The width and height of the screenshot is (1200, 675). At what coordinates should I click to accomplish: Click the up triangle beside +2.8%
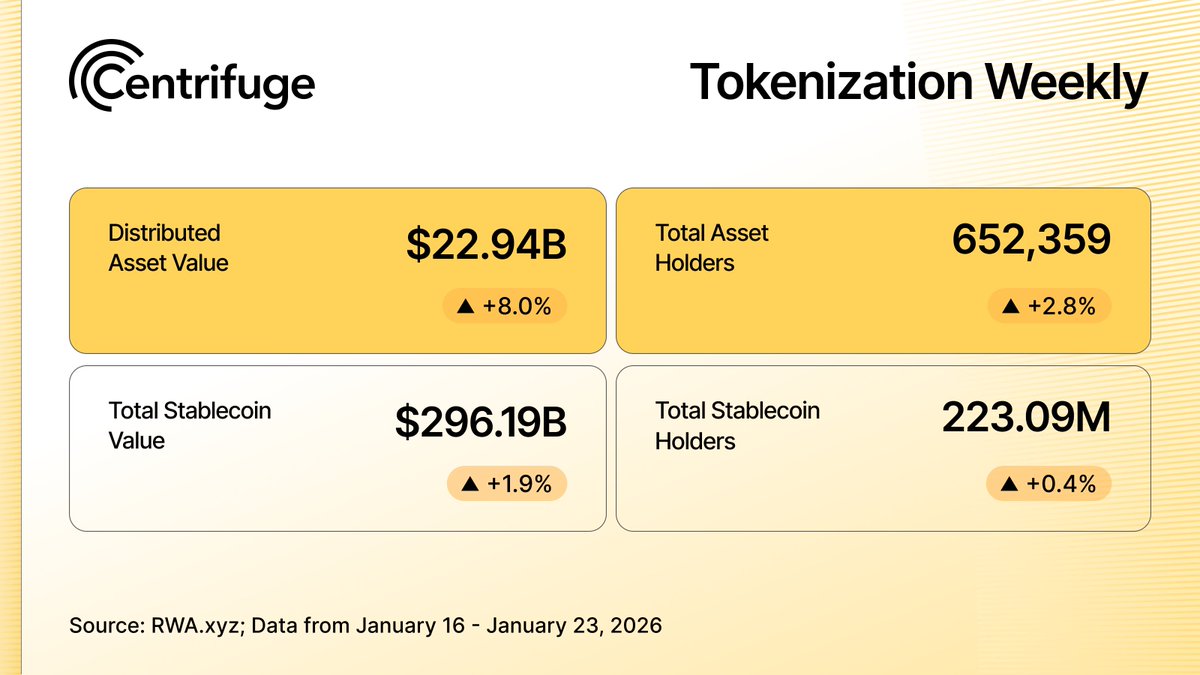[x=1009, y=307]
